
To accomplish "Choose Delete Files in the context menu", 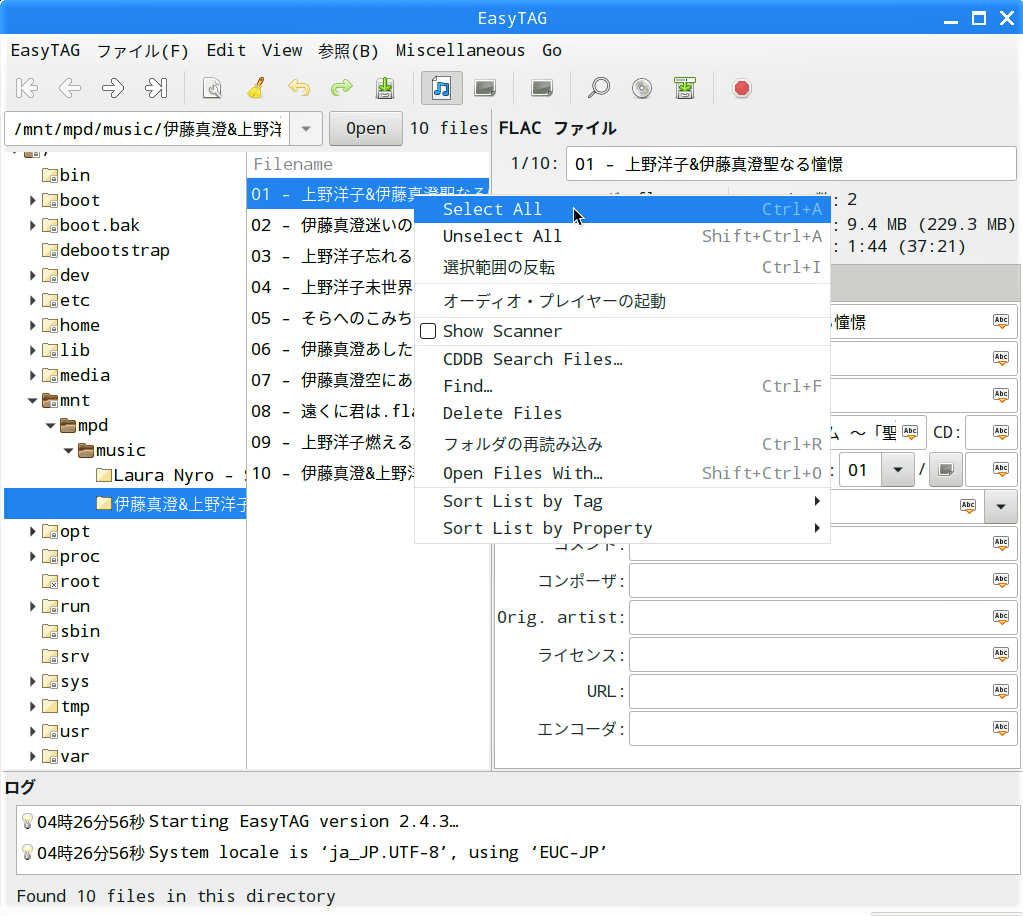I will (x=622, y=413).
